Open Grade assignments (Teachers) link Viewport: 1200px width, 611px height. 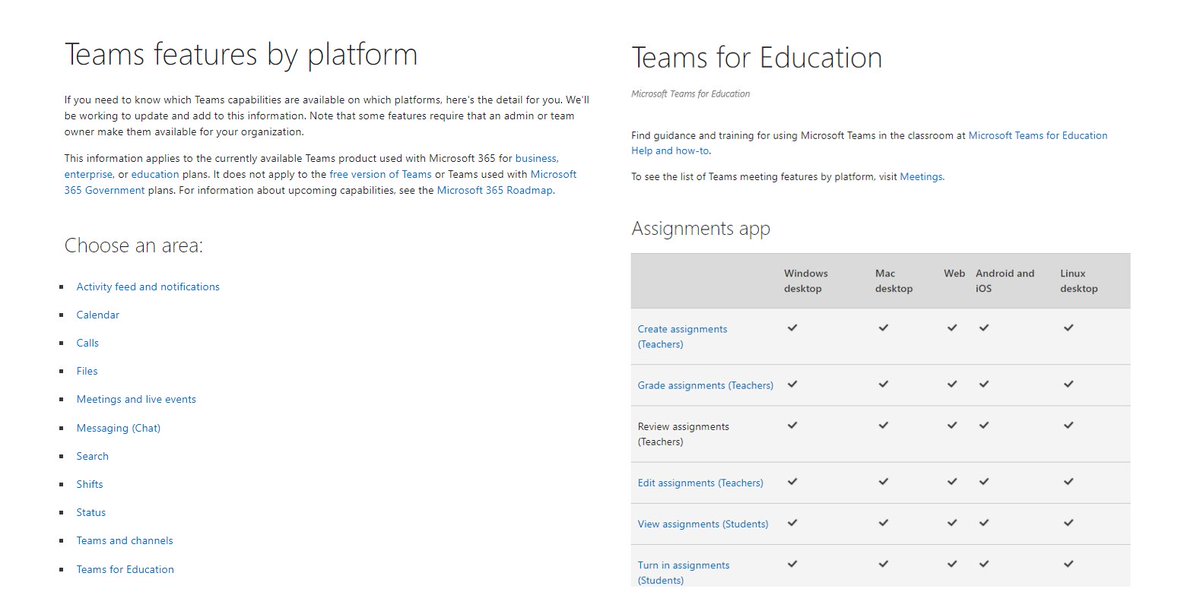click(x=705, y=385)
